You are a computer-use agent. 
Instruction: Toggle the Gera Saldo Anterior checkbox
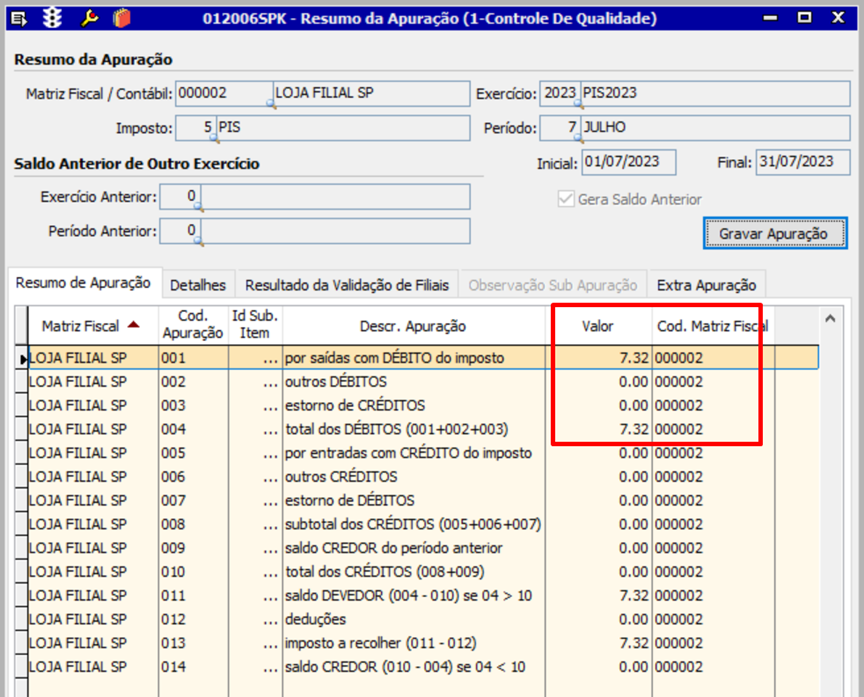pos(566,199)
